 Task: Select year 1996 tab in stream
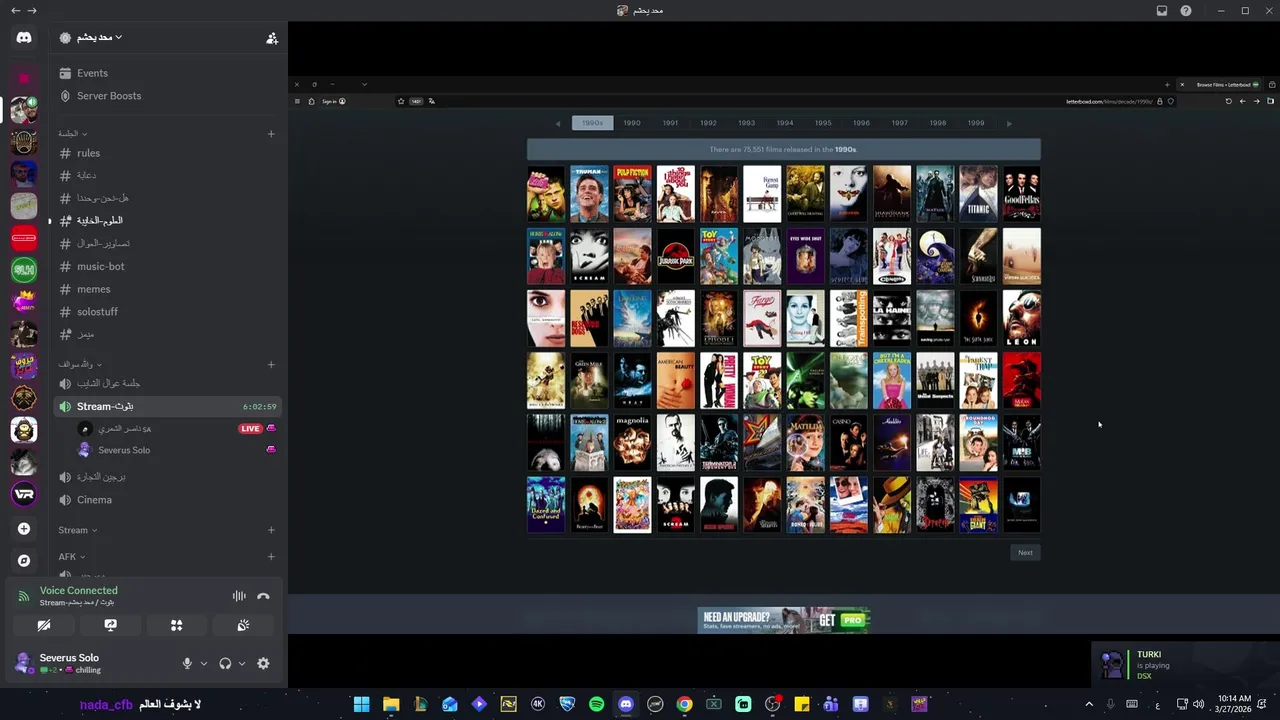tap(861, 123)
